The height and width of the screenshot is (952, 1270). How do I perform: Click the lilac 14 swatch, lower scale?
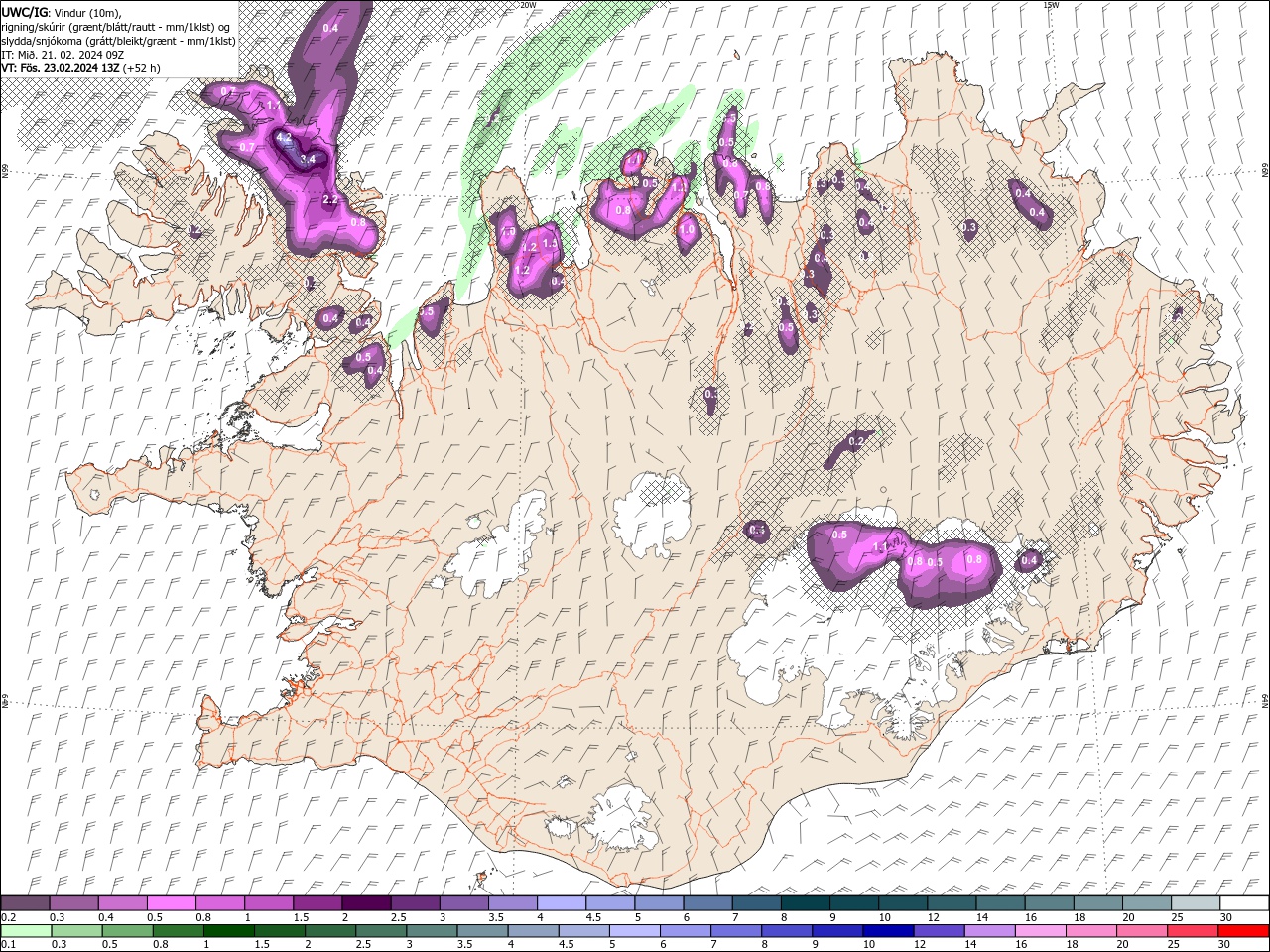coord(989,931)
